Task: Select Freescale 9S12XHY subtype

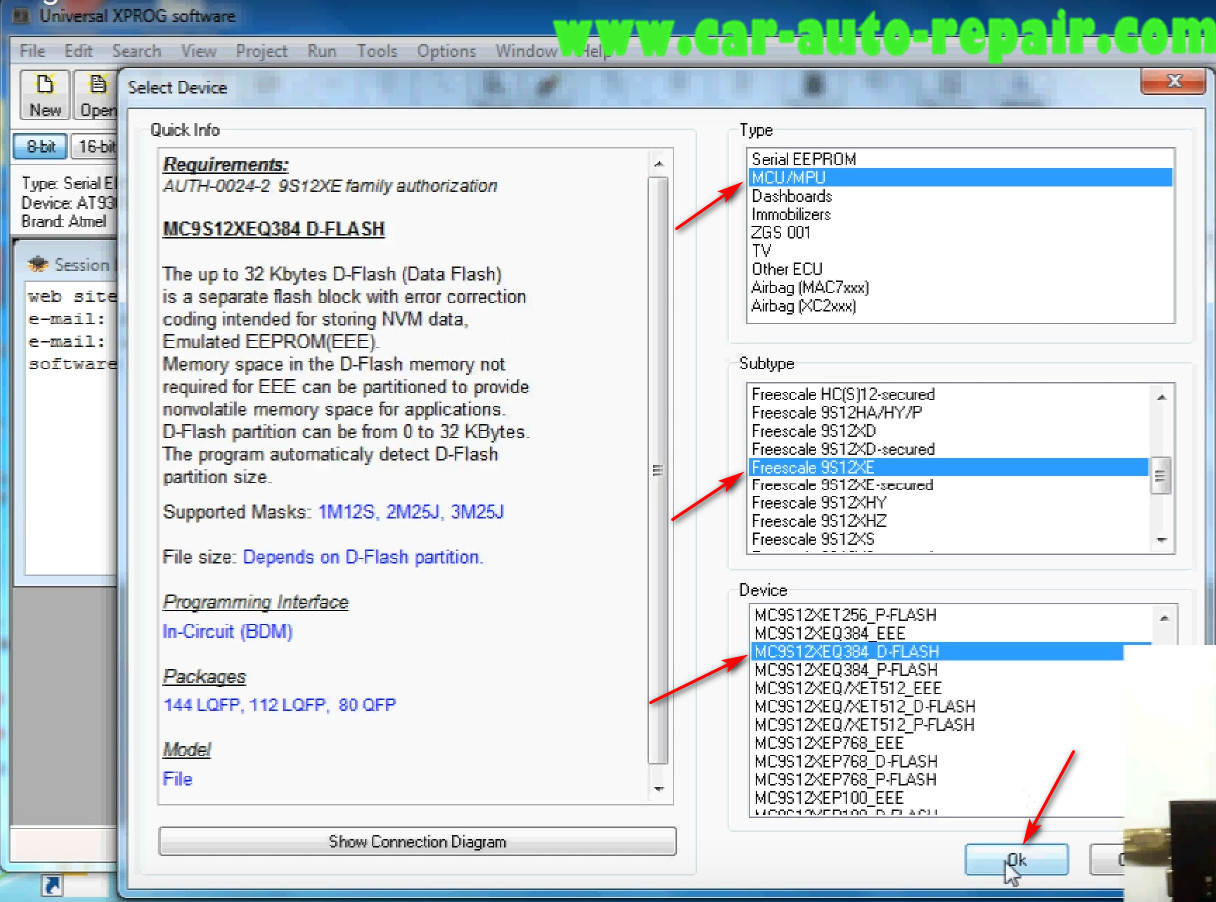Action: coord(948,503)
